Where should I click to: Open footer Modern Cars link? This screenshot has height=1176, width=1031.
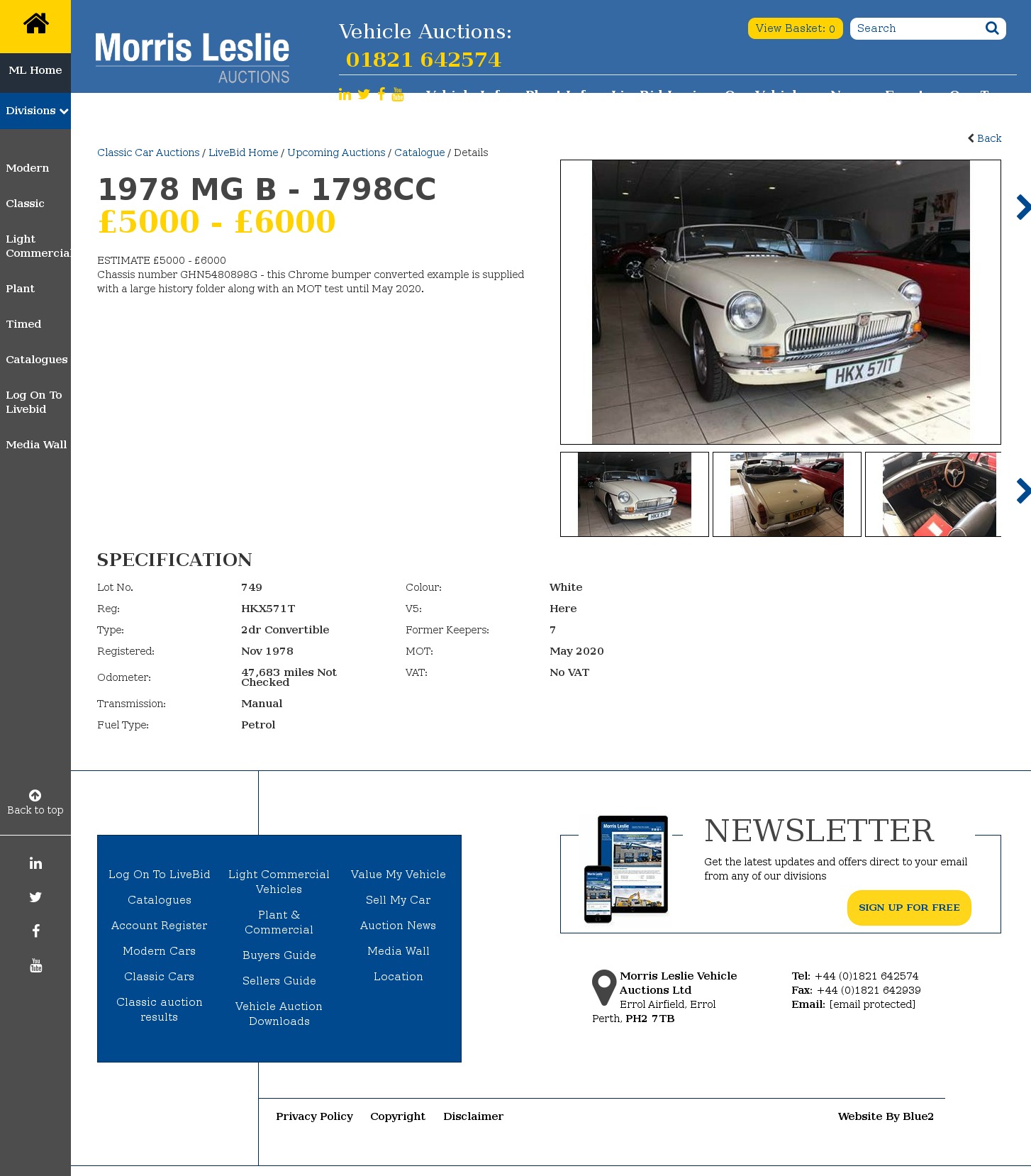(160, 951)
